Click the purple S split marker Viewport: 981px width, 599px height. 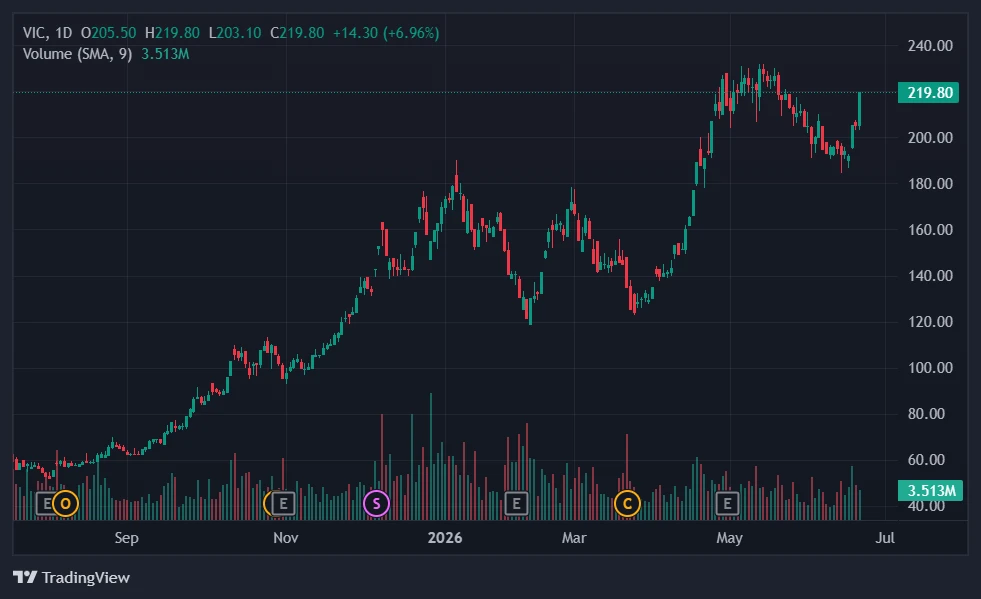(x=376, y=503)
